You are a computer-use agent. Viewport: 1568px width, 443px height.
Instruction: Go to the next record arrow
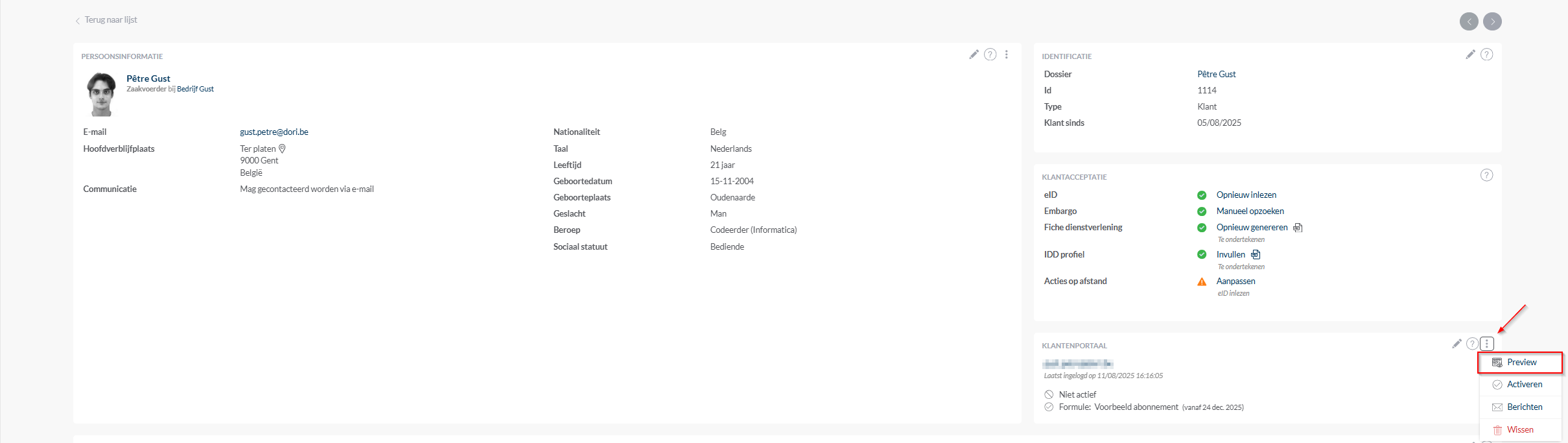coord(1492,21)
